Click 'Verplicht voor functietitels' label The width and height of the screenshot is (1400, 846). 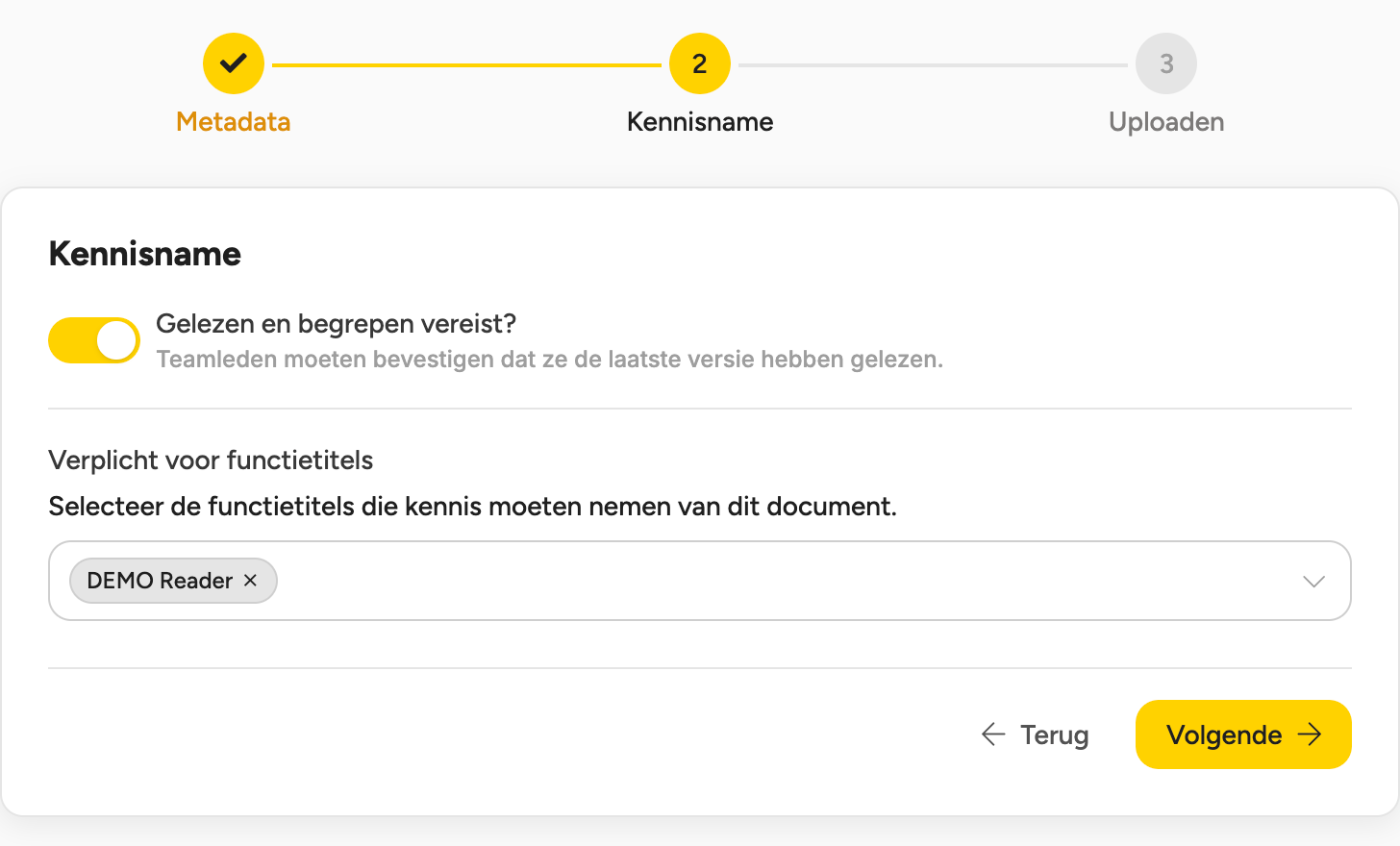pos(211,461)
